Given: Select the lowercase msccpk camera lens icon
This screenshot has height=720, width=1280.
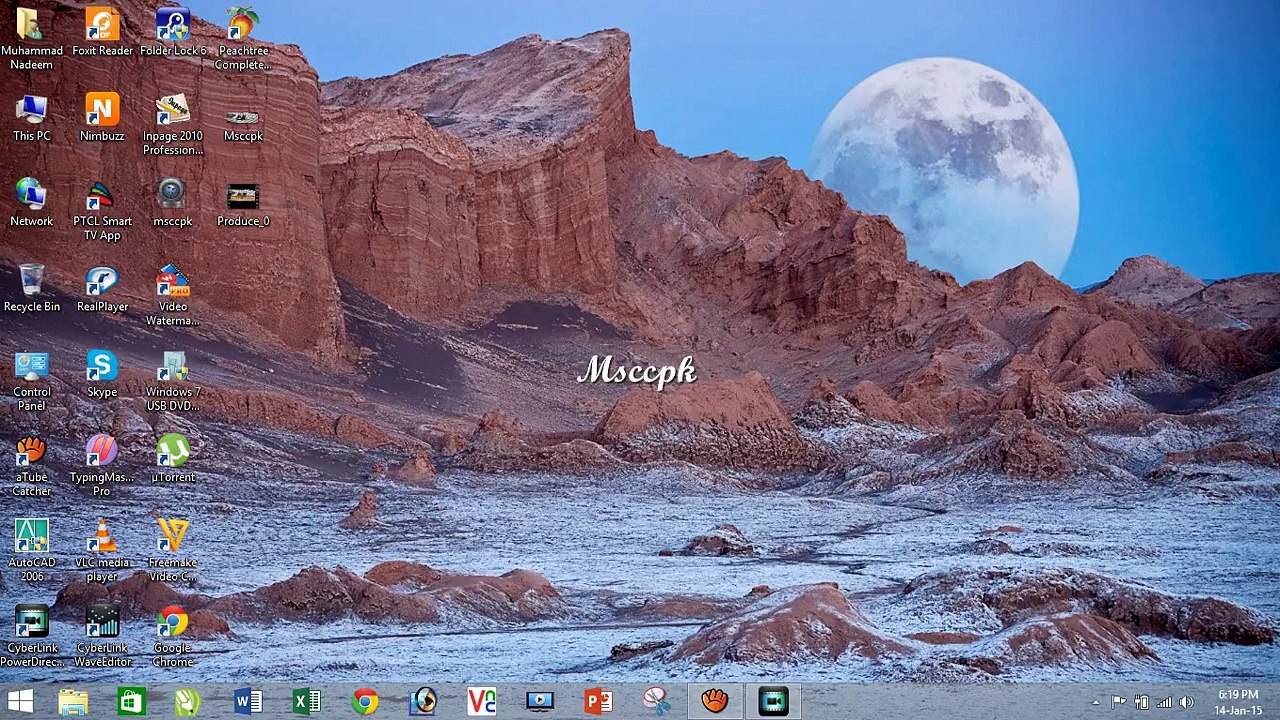Looking at the screenshot, I should [x=172, y=203].
